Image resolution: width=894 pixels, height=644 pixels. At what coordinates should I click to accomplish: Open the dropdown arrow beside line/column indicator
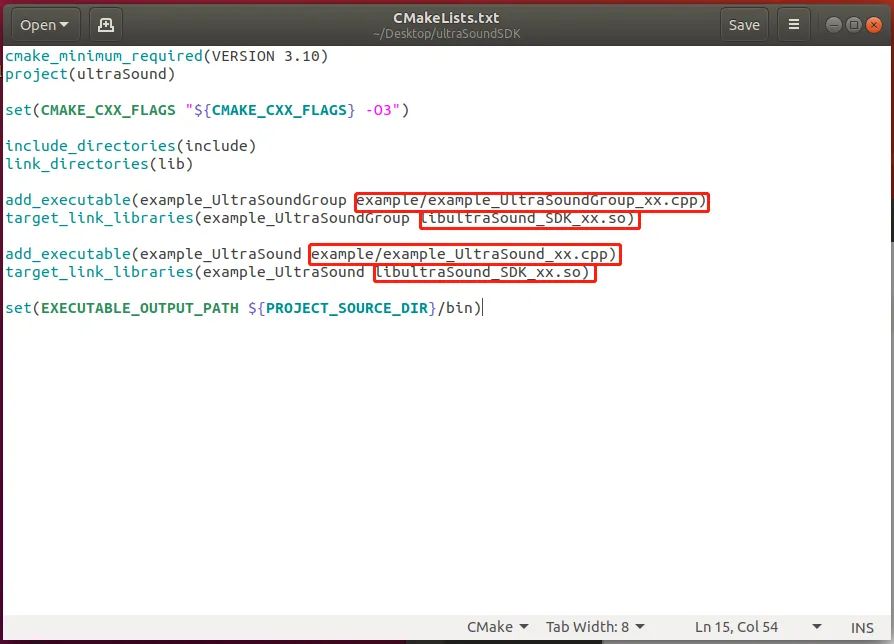816,627
